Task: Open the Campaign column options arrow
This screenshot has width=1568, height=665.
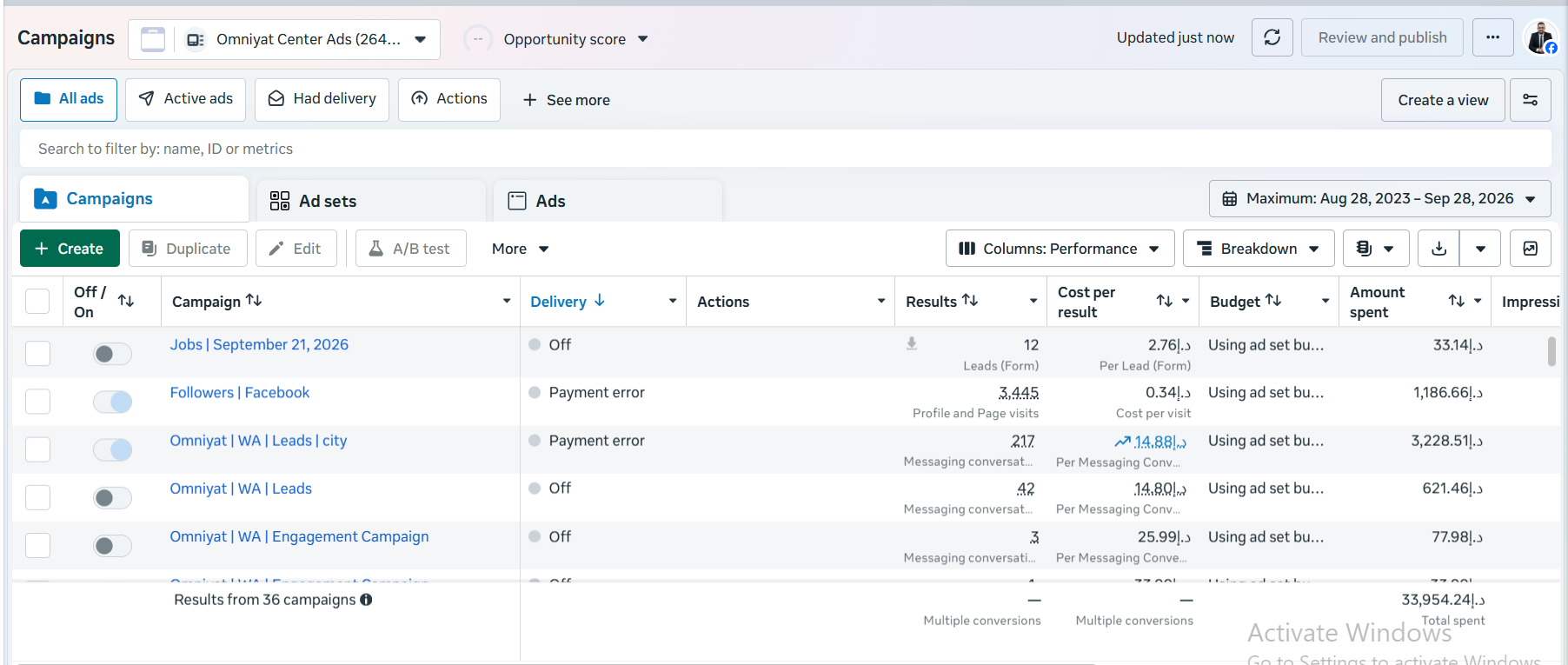Action: [507, 301]
